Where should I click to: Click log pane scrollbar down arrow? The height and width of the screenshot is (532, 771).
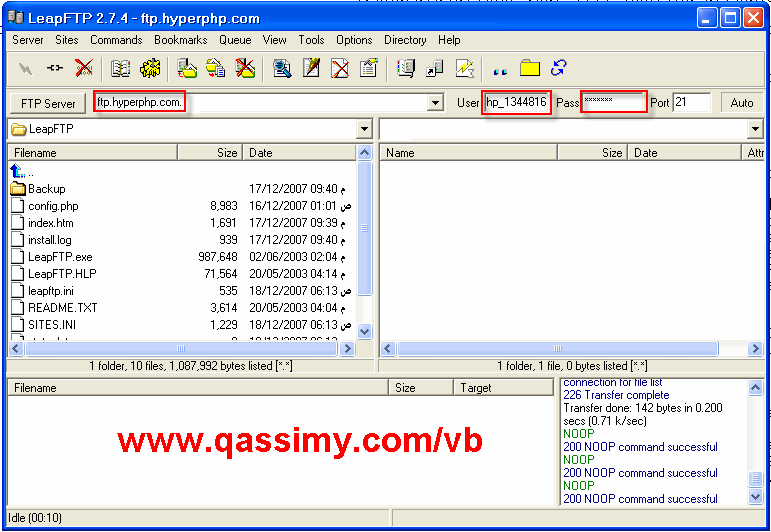click(x=755, y=497)
